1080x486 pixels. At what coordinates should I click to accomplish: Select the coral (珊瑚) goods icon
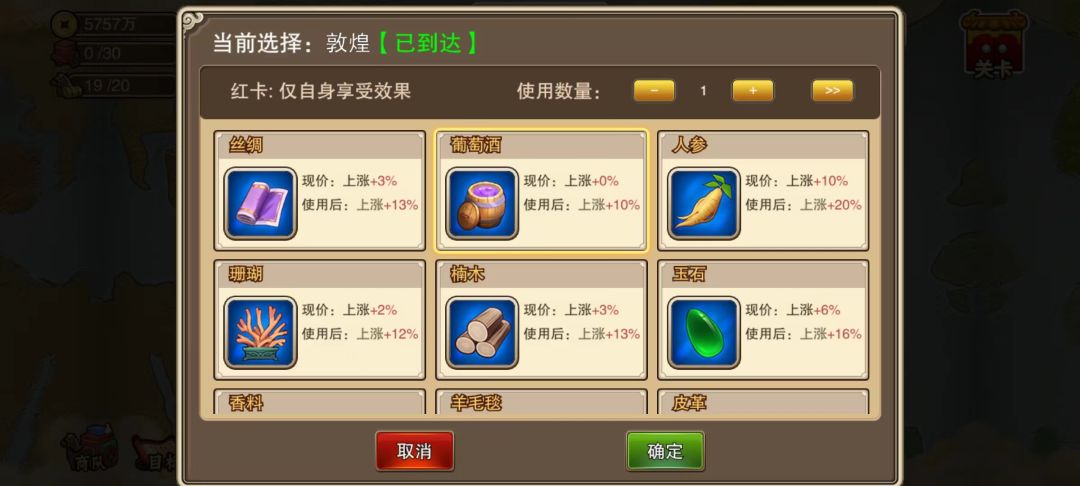pyautogui.click(x=260, y=333)
